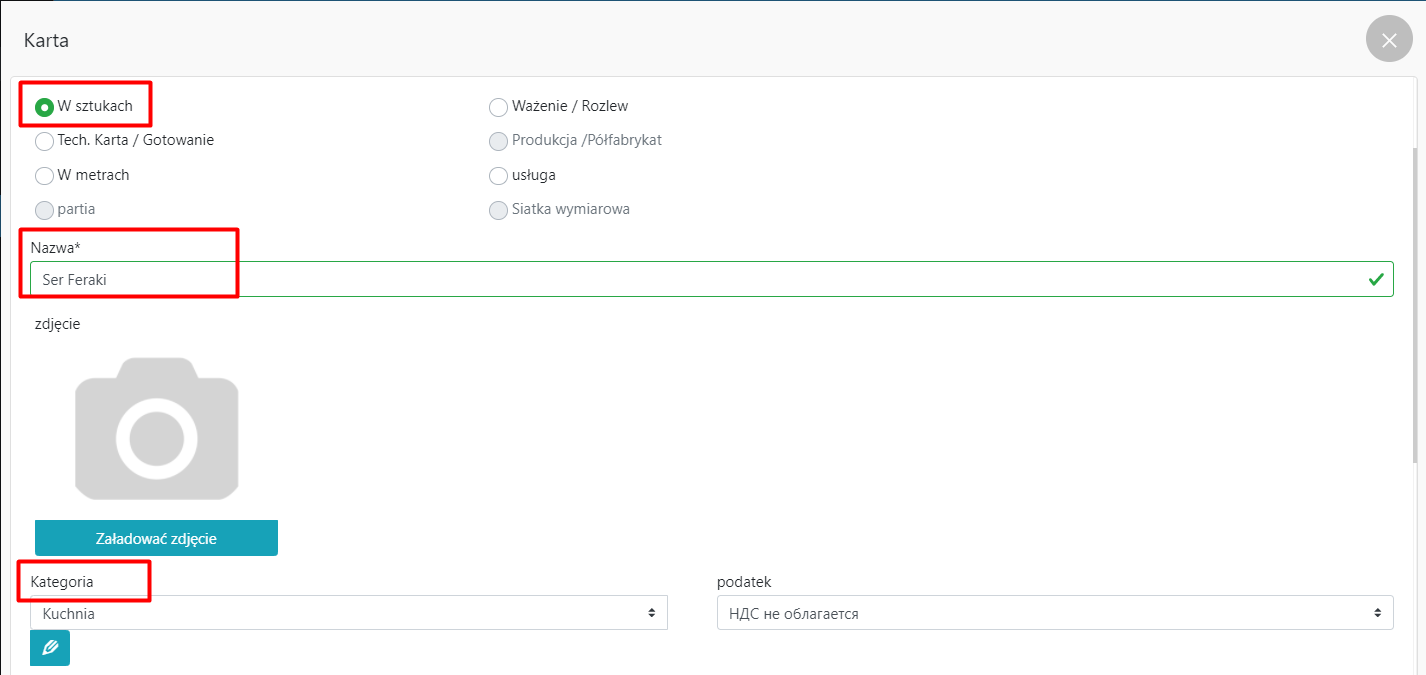
Task: Click the teal edit icon below Kategoria
Action: [x=50, y=648]
